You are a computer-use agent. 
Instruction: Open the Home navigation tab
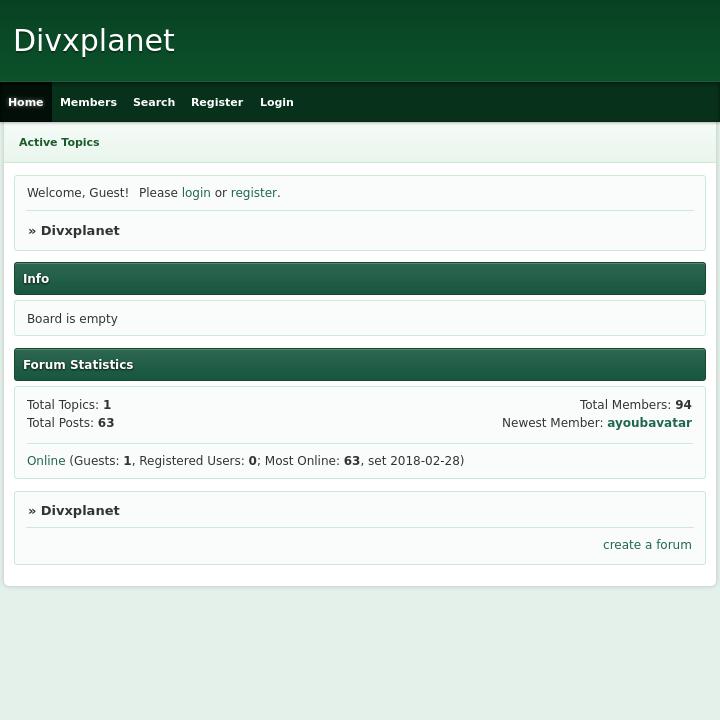(x=26, y=102)
